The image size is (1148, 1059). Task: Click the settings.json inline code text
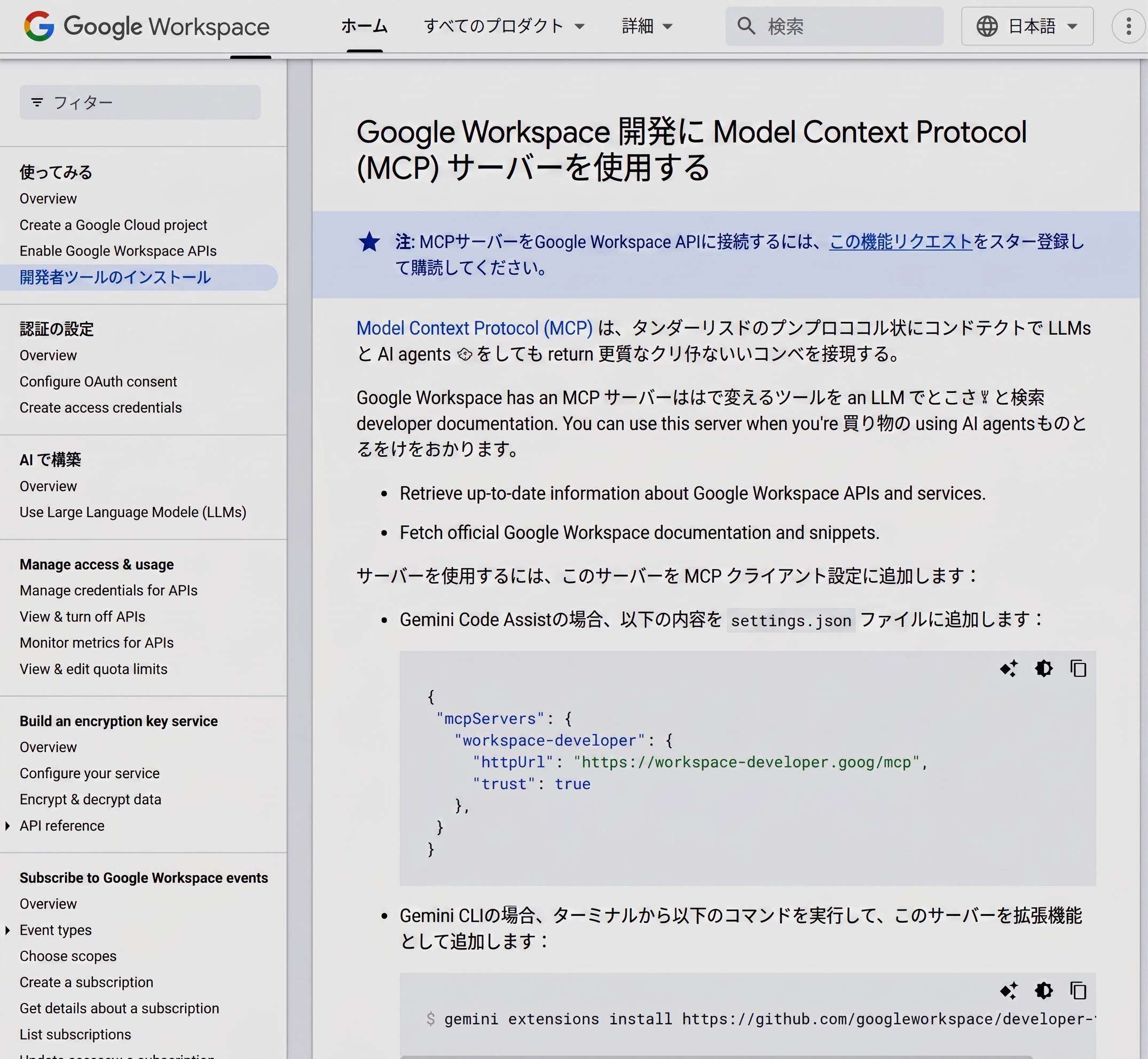coord(791,621)
